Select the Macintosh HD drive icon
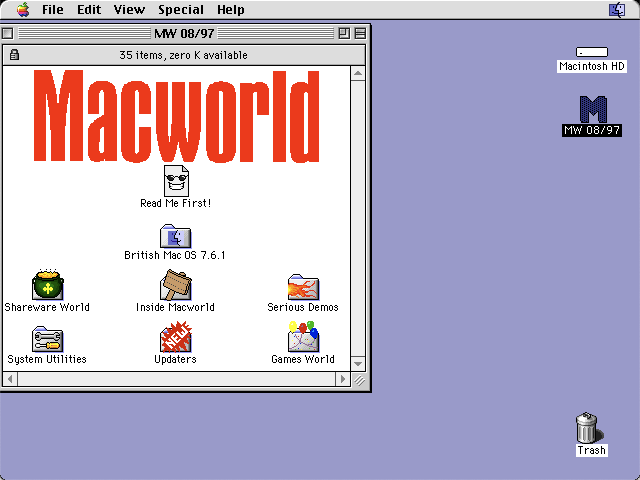640x480 pixels. point(592,52)
